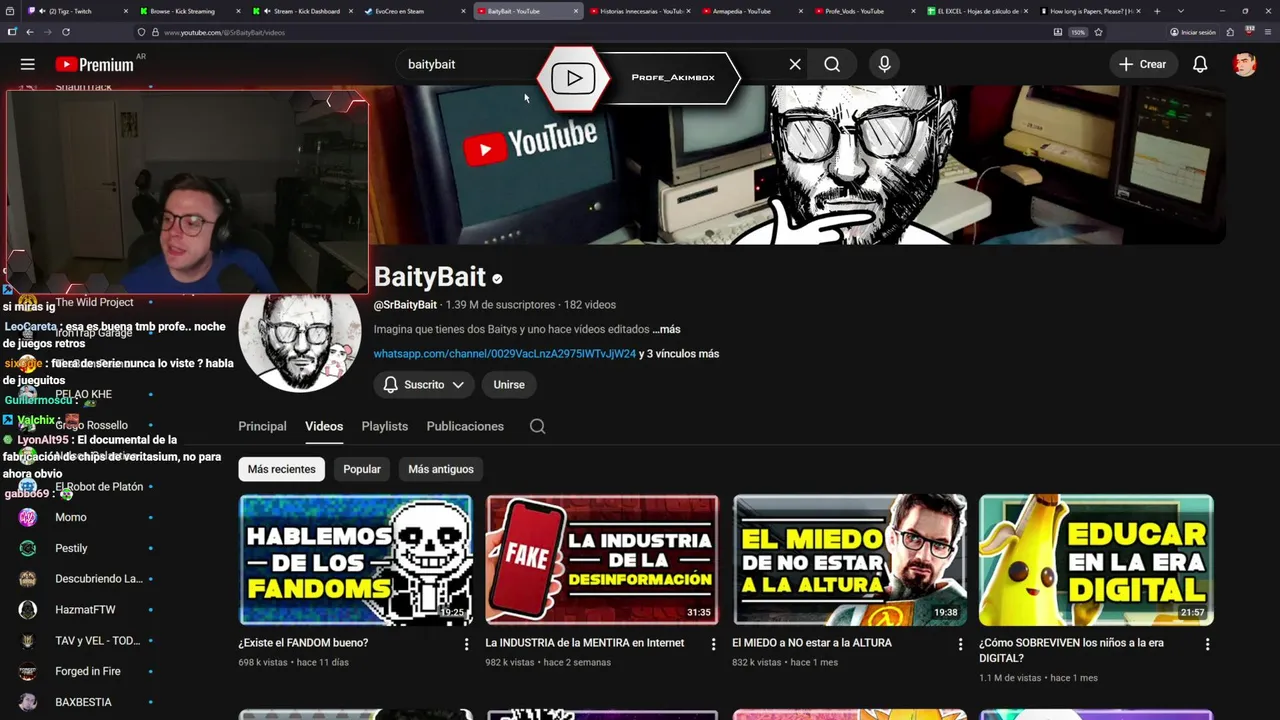Open the Descubriendo La... subscription
This screenshot has width=1280, height=720.
click(85, 579)
